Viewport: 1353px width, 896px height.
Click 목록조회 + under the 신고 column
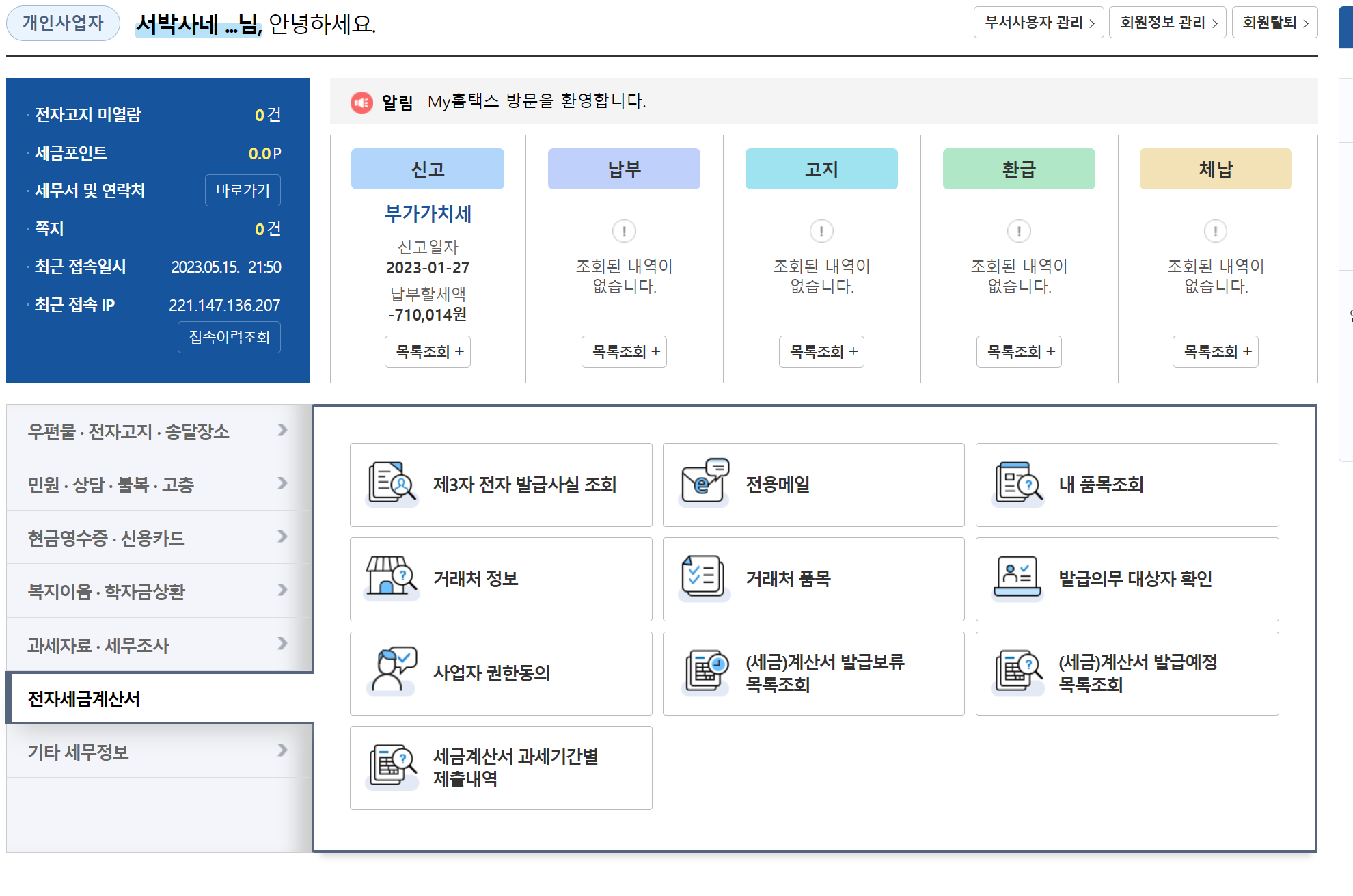428,351
